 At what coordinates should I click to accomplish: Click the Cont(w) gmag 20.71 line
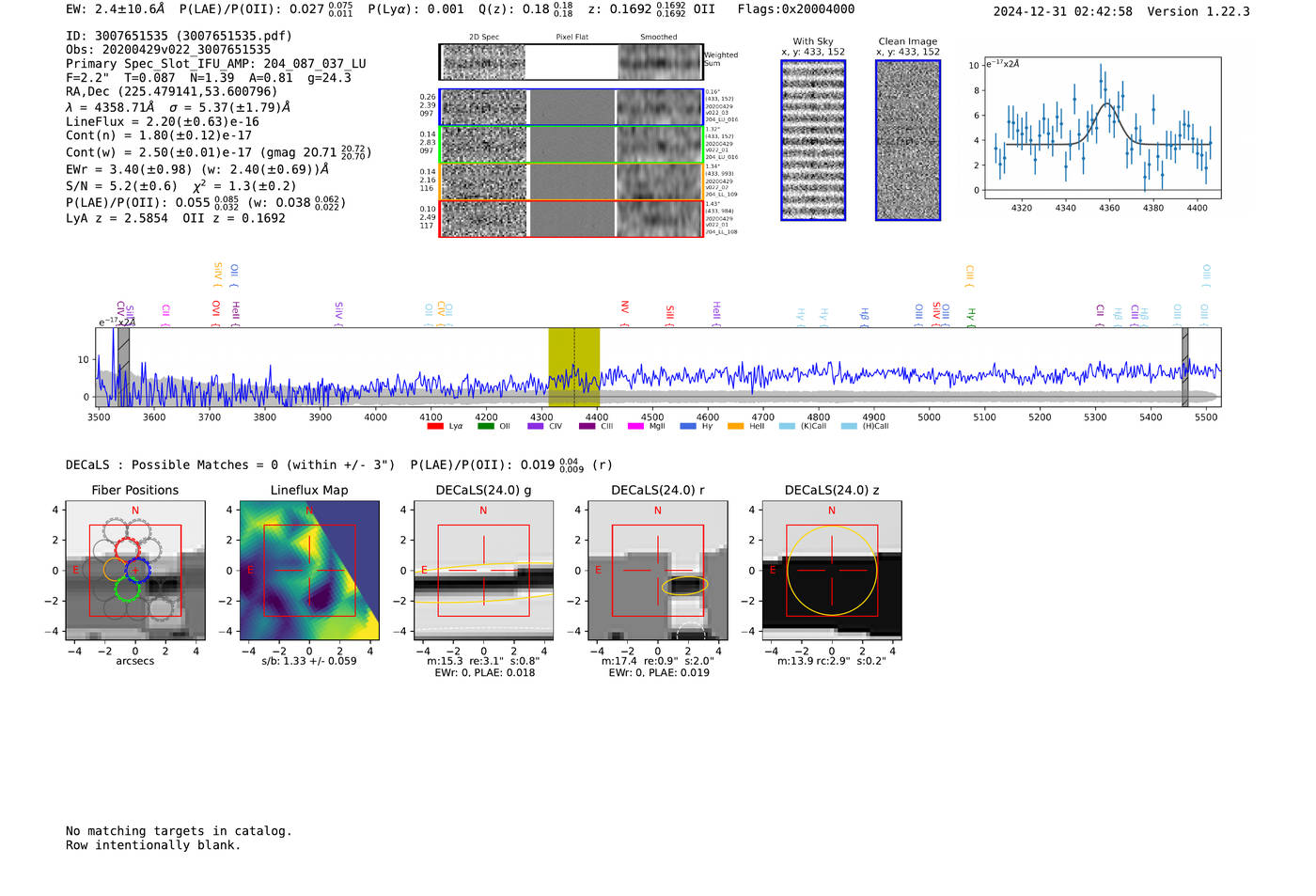[x=219, y=151]
